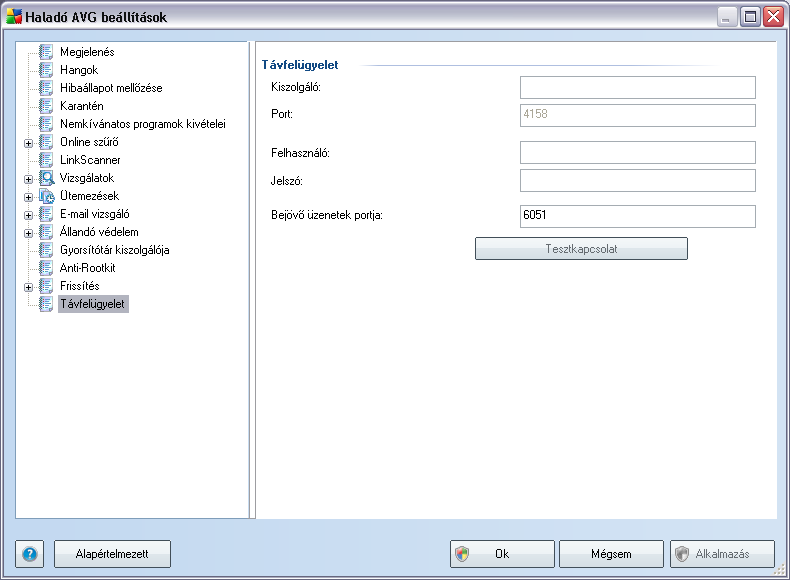Viewport: 790px width, 580px height.
Task: Click the Tesztkapcsolat button
Action: pyautogui.click(x=581, y=249)
